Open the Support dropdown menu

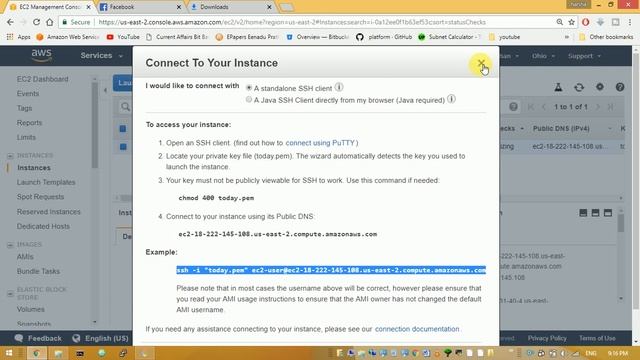pos(584,56)
